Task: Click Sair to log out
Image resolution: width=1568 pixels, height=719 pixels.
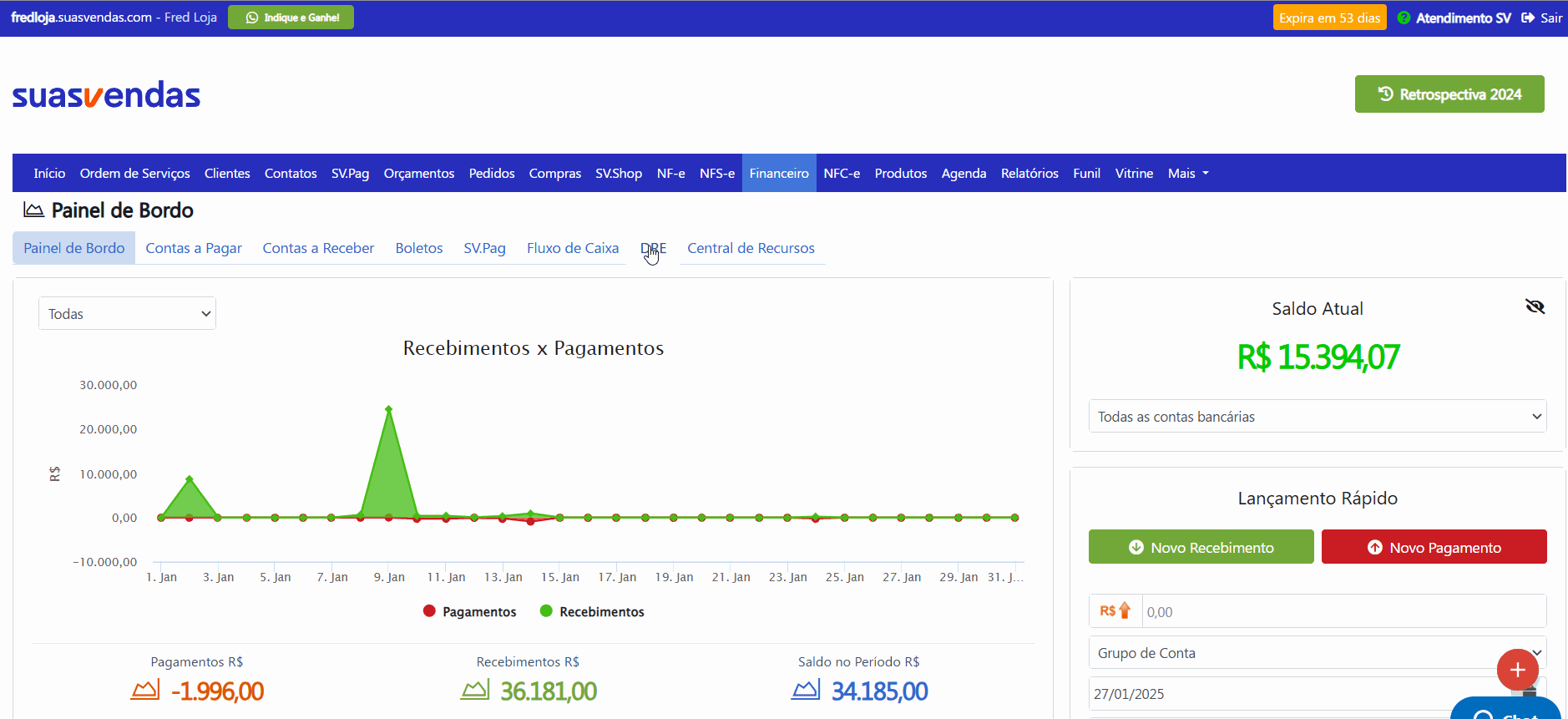Action: pyautogui.click(x=1542, y=18)
